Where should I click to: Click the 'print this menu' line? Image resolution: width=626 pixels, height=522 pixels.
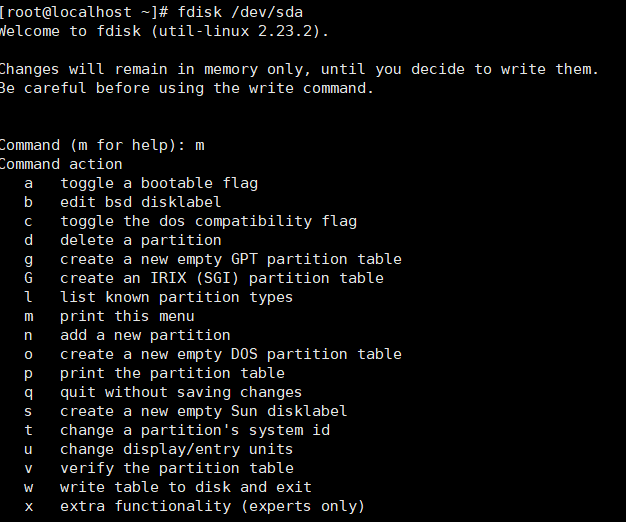(x=126, y=316)
